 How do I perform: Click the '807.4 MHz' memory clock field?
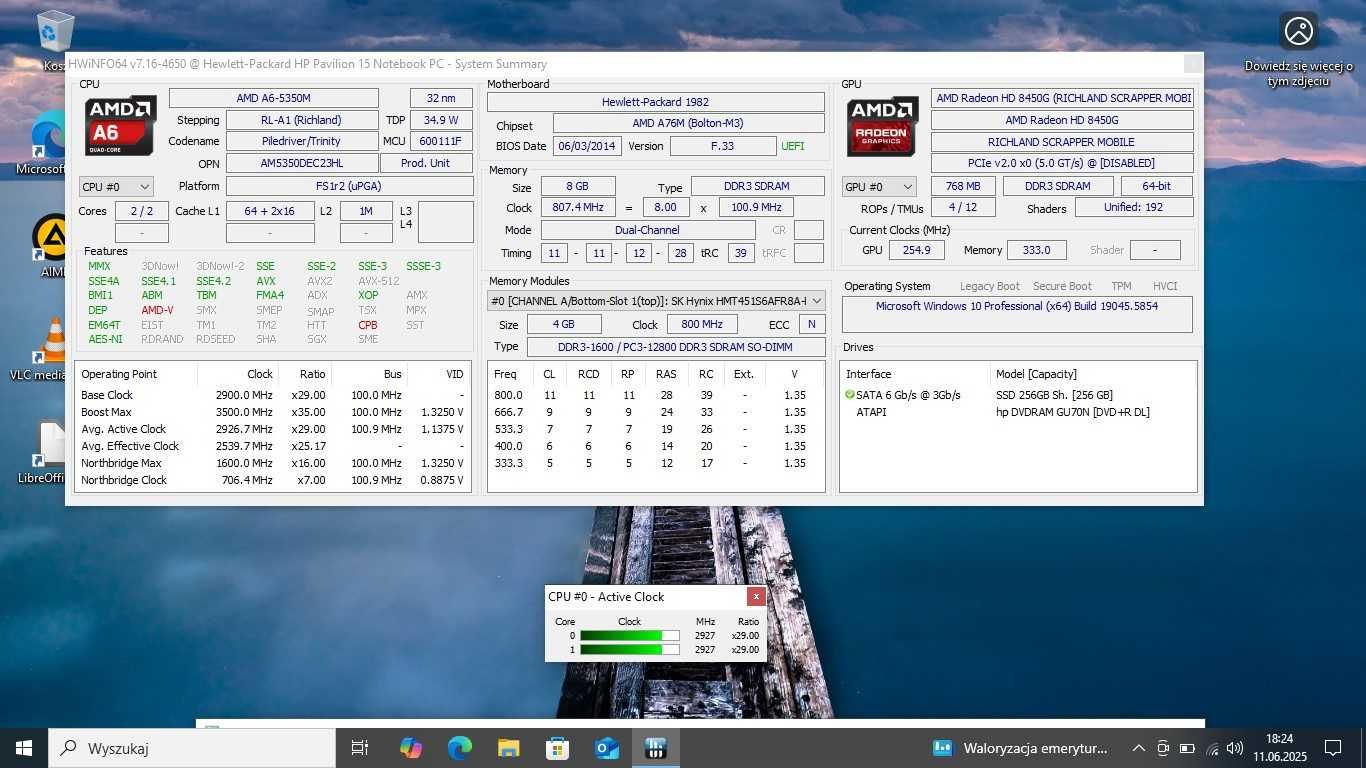tap(578, 208)
